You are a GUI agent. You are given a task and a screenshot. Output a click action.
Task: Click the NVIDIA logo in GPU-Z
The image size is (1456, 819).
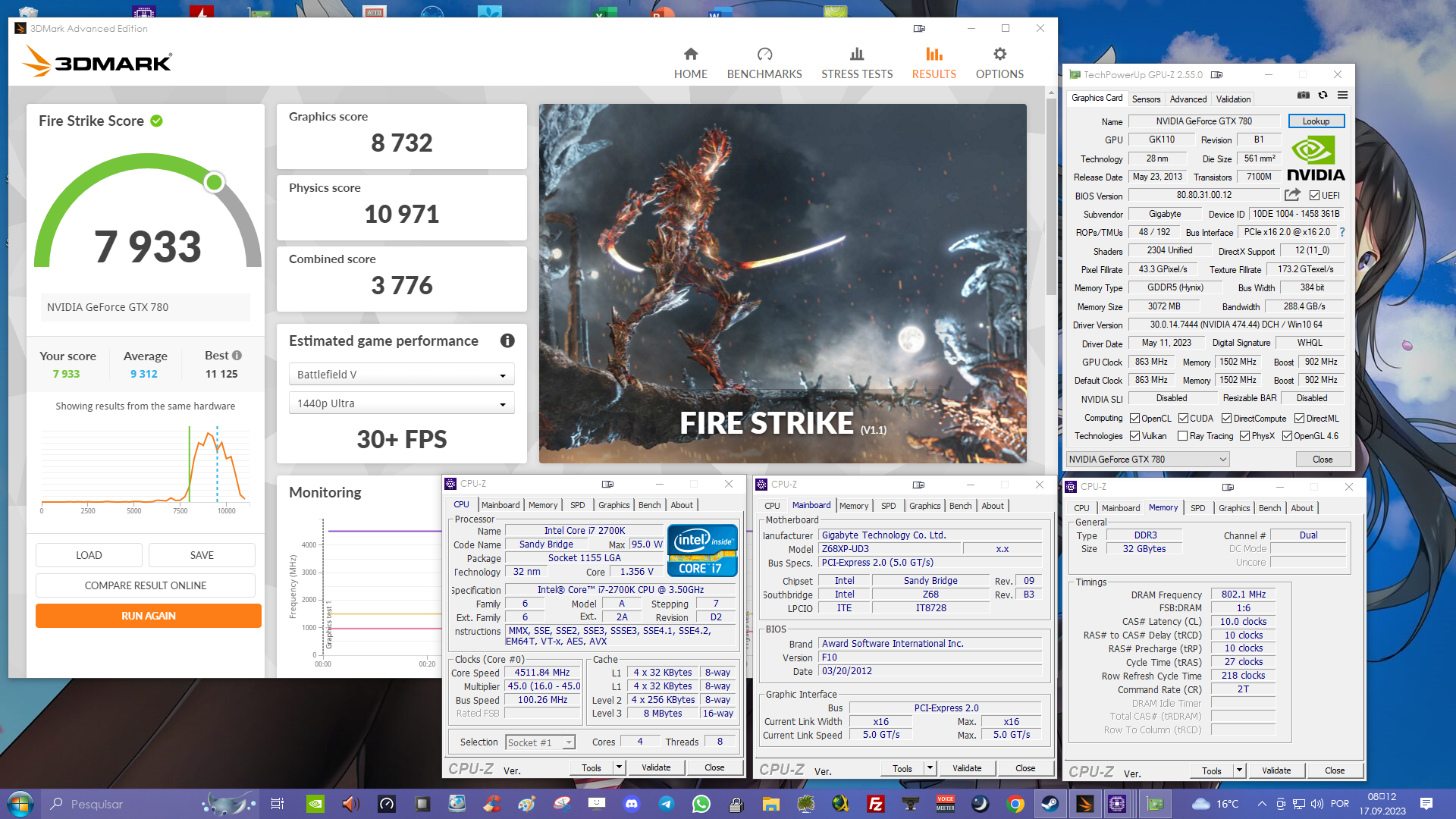pos(1316,159)
